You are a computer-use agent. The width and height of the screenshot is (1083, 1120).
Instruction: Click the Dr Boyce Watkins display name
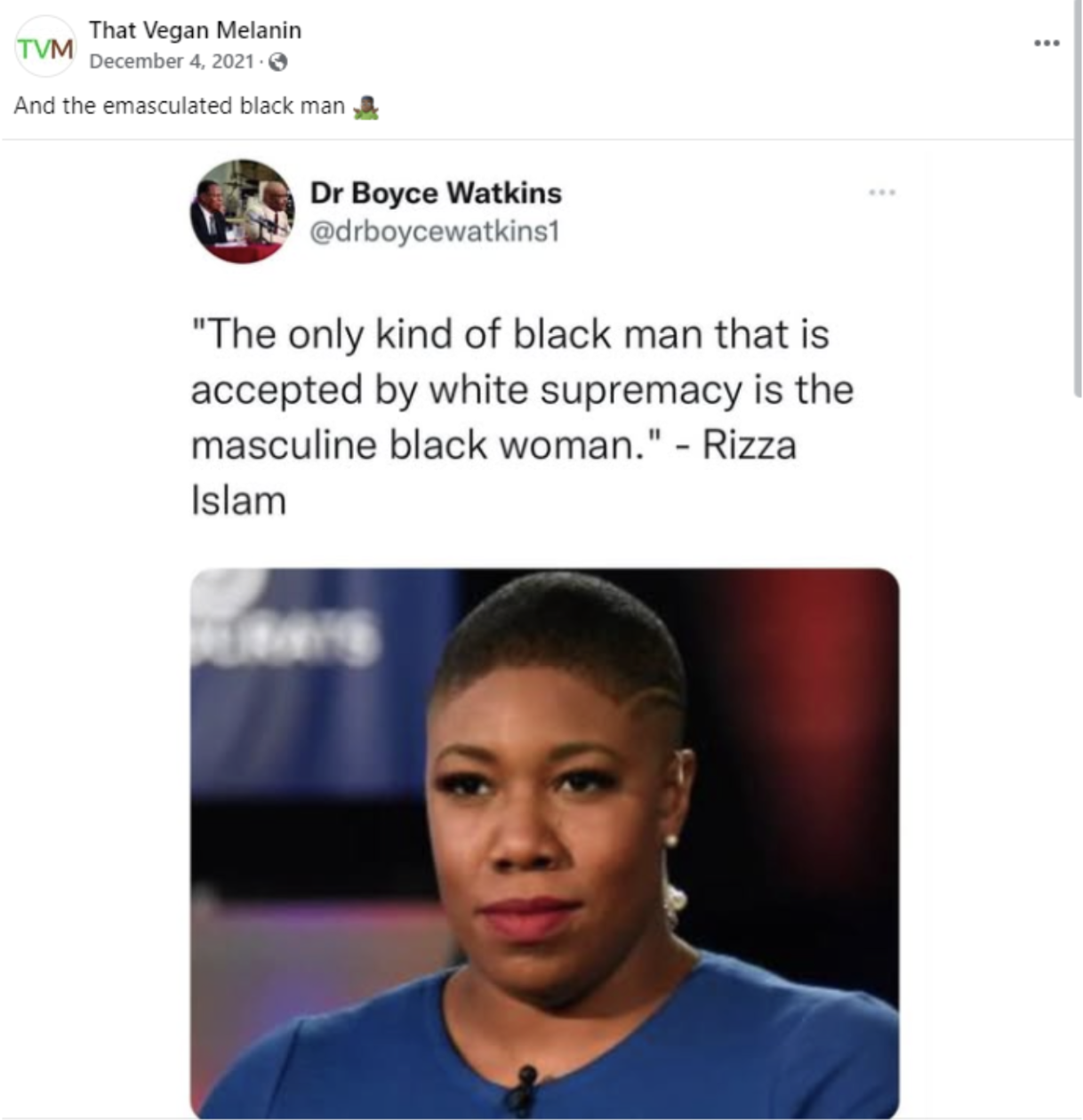pyautogui.click(x=436, y=193)
